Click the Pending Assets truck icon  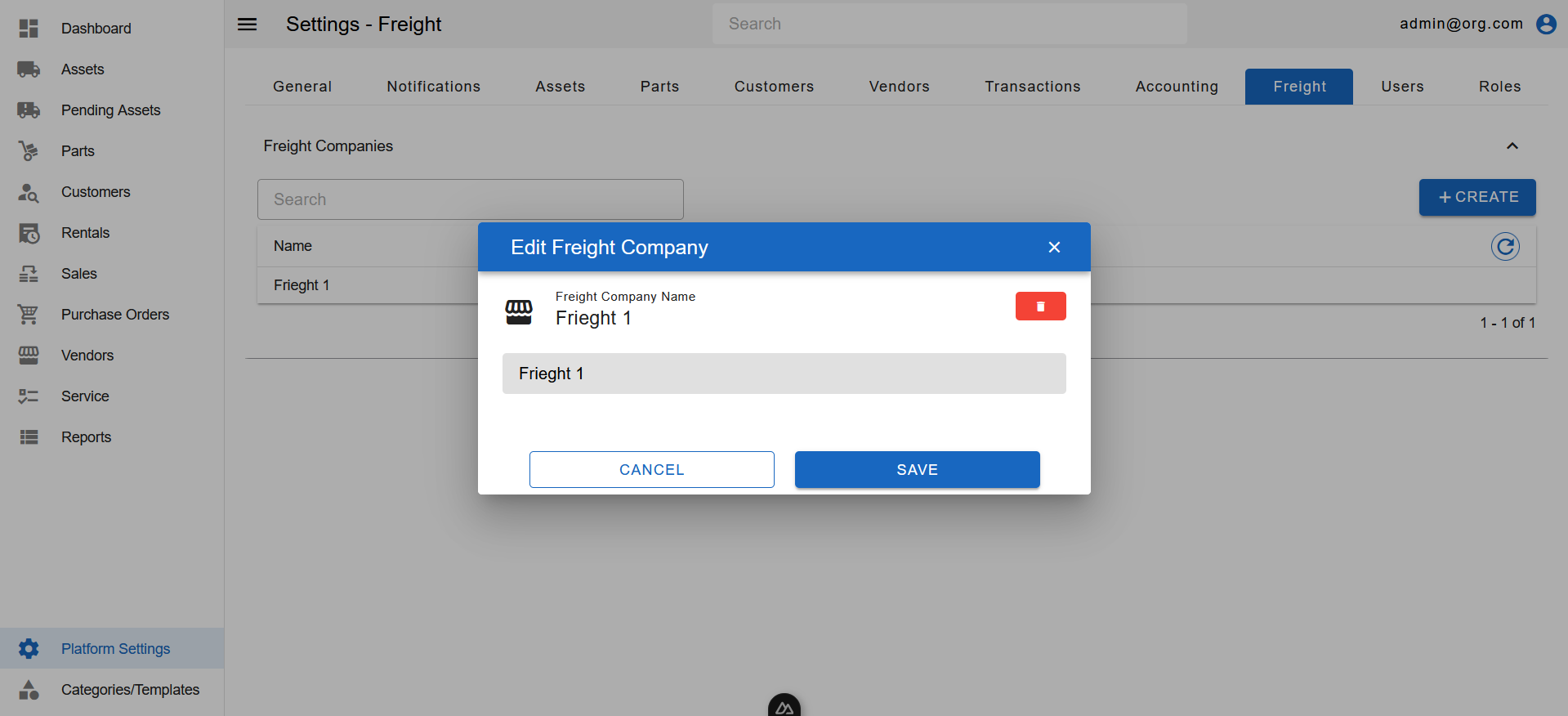29,110
